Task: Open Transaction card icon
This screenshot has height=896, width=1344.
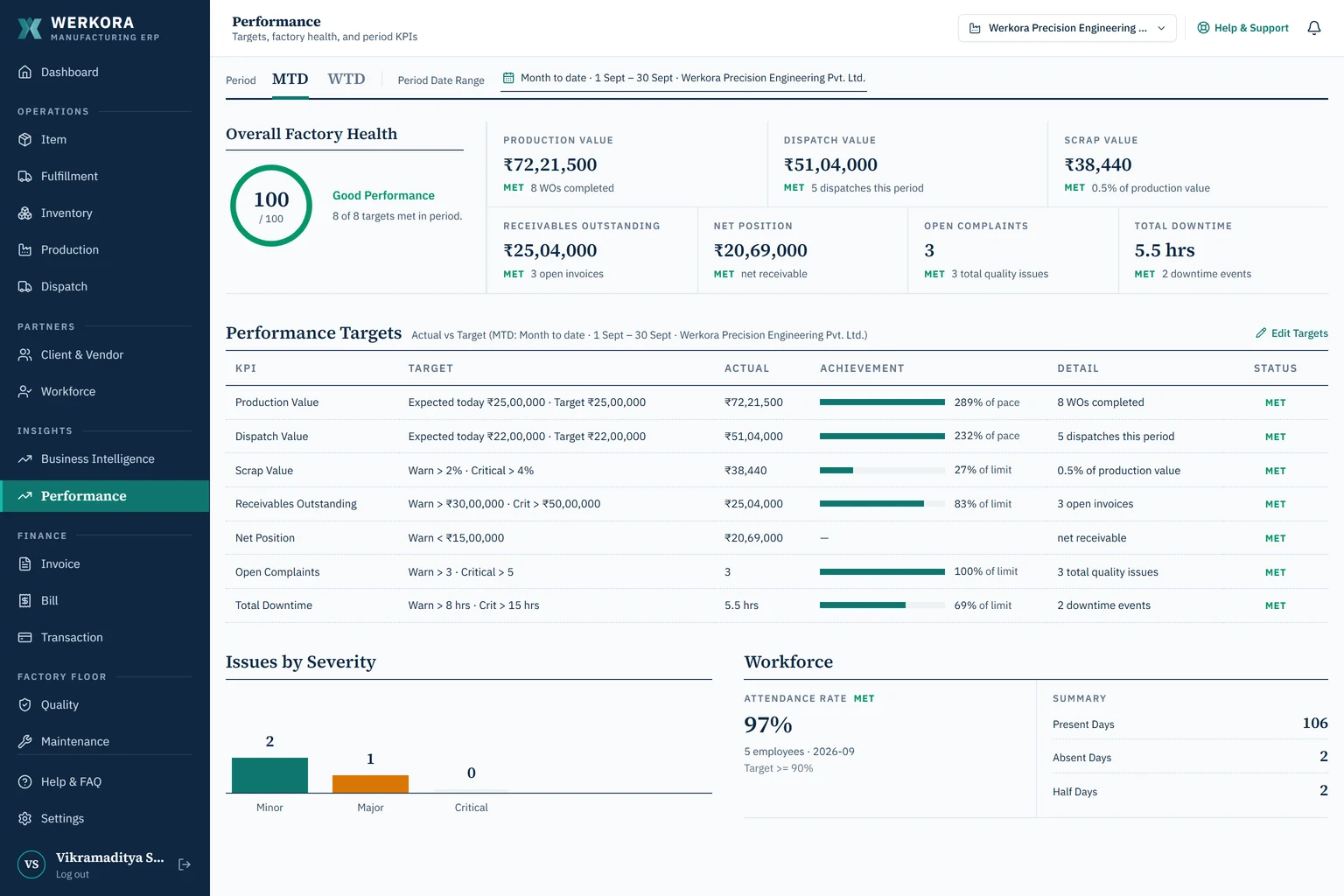Action: pyautogui.click(x=25, y=638)
